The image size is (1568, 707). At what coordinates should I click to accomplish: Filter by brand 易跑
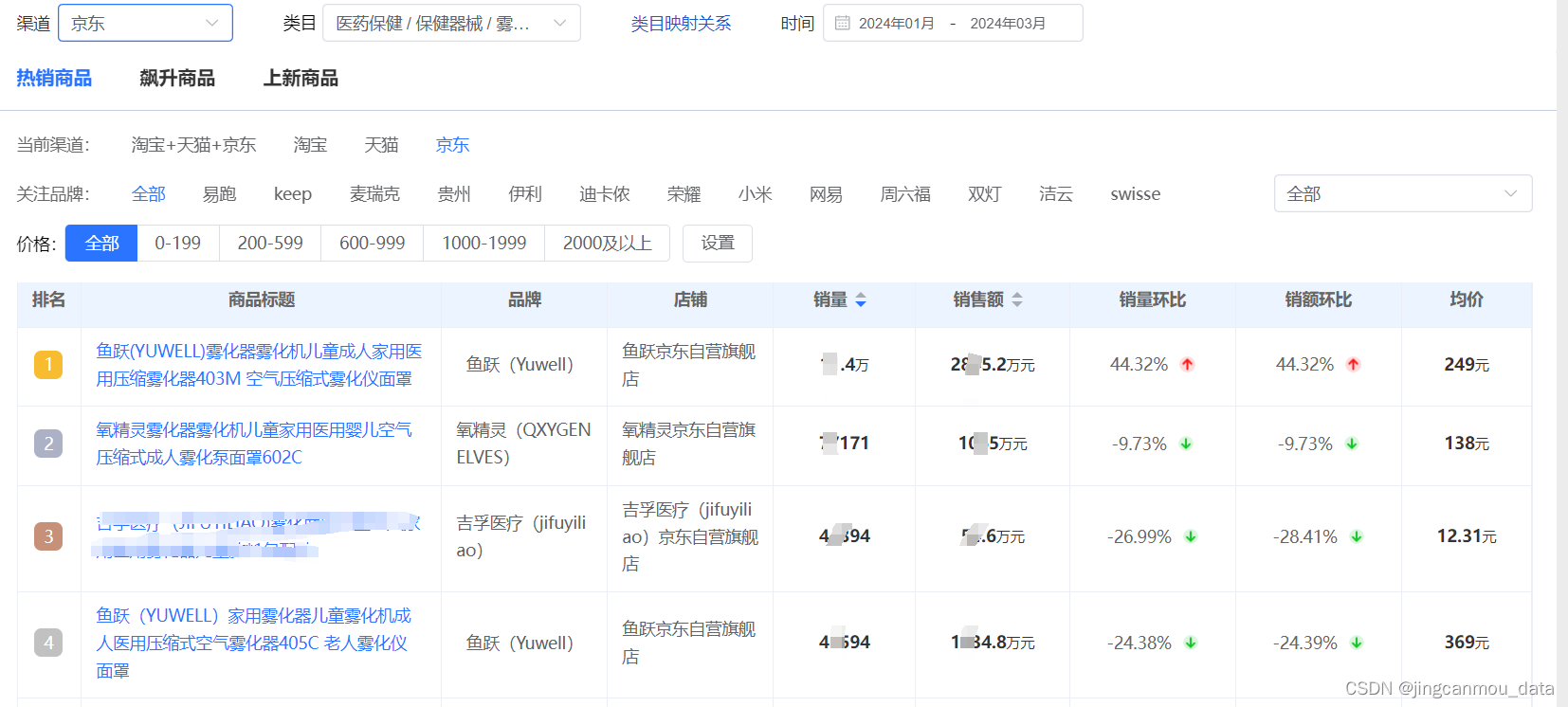[219, 193]
